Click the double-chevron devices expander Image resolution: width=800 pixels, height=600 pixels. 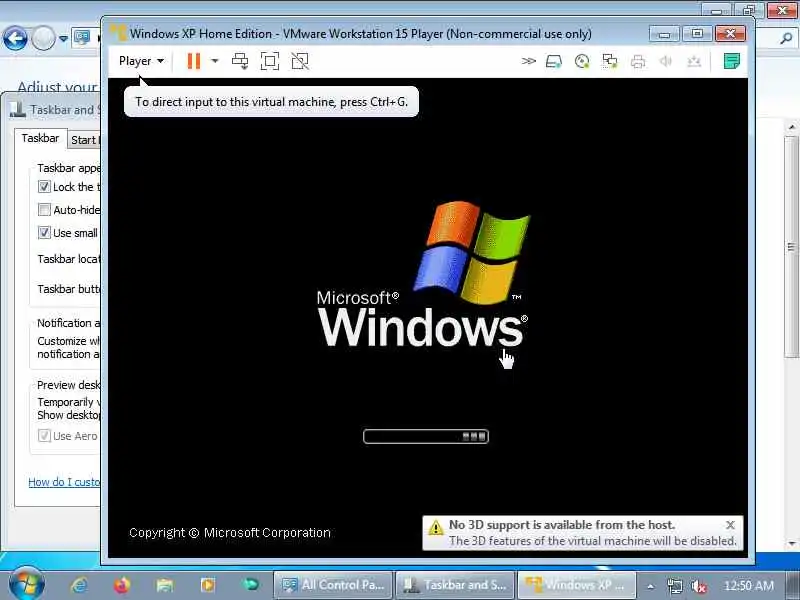[x=529, y=61]
